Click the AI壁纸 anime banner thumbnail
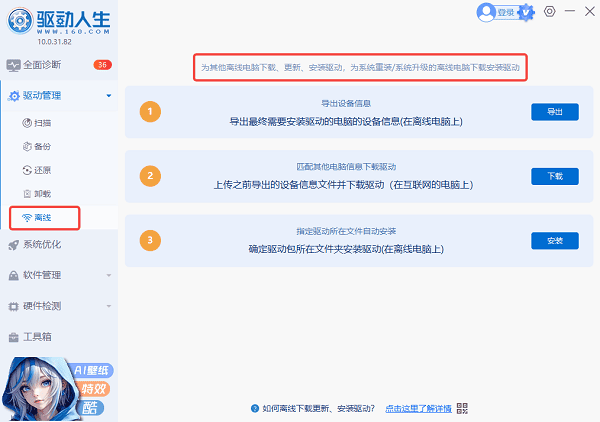 [58, 387]
